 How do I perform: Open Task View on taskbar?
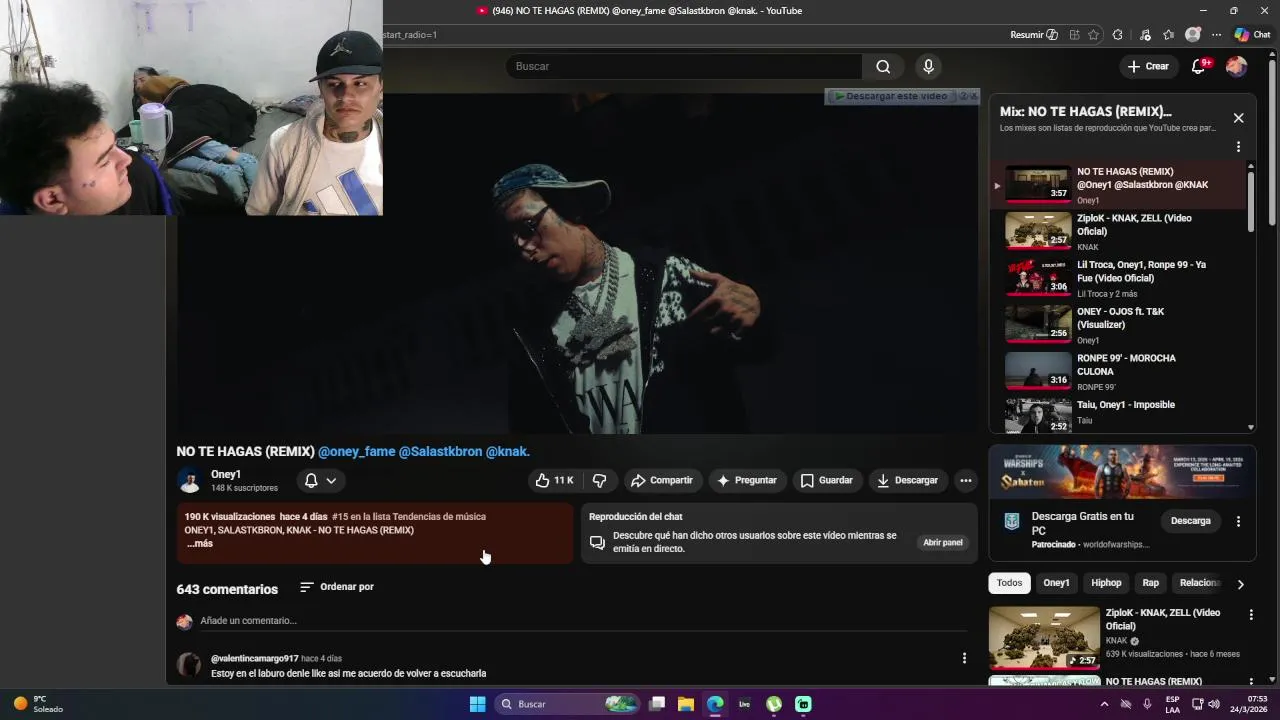click(x=657, y=704)
